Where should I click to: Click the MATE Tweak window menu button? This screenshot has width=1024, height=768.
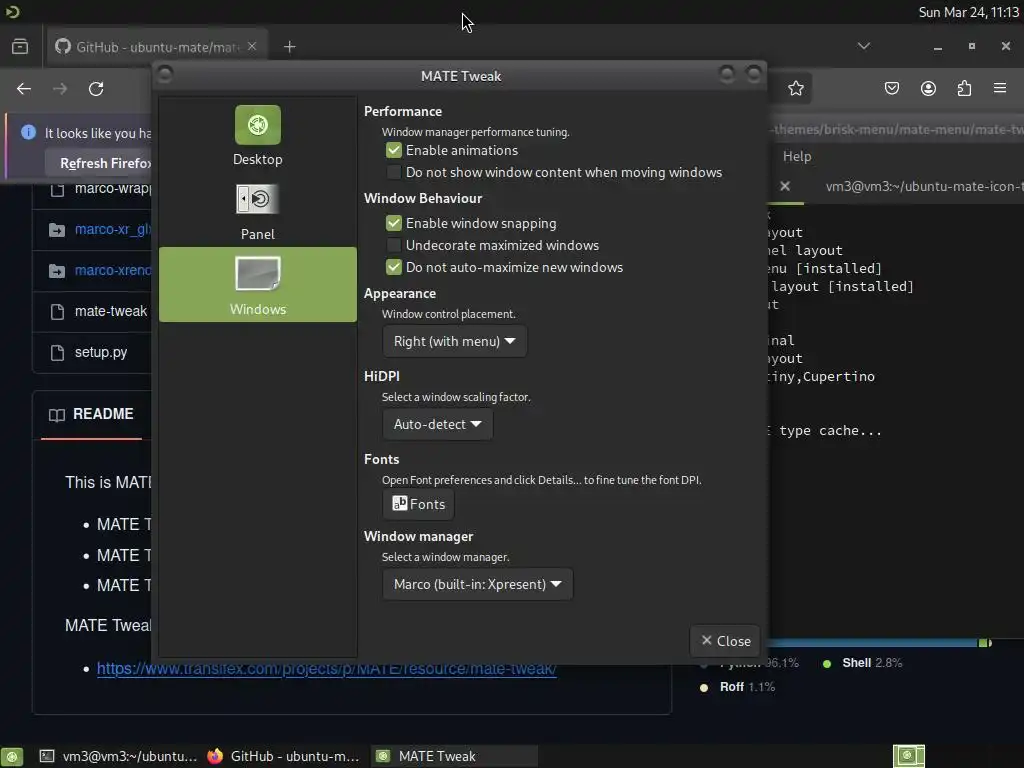click(x=165, y=74)
